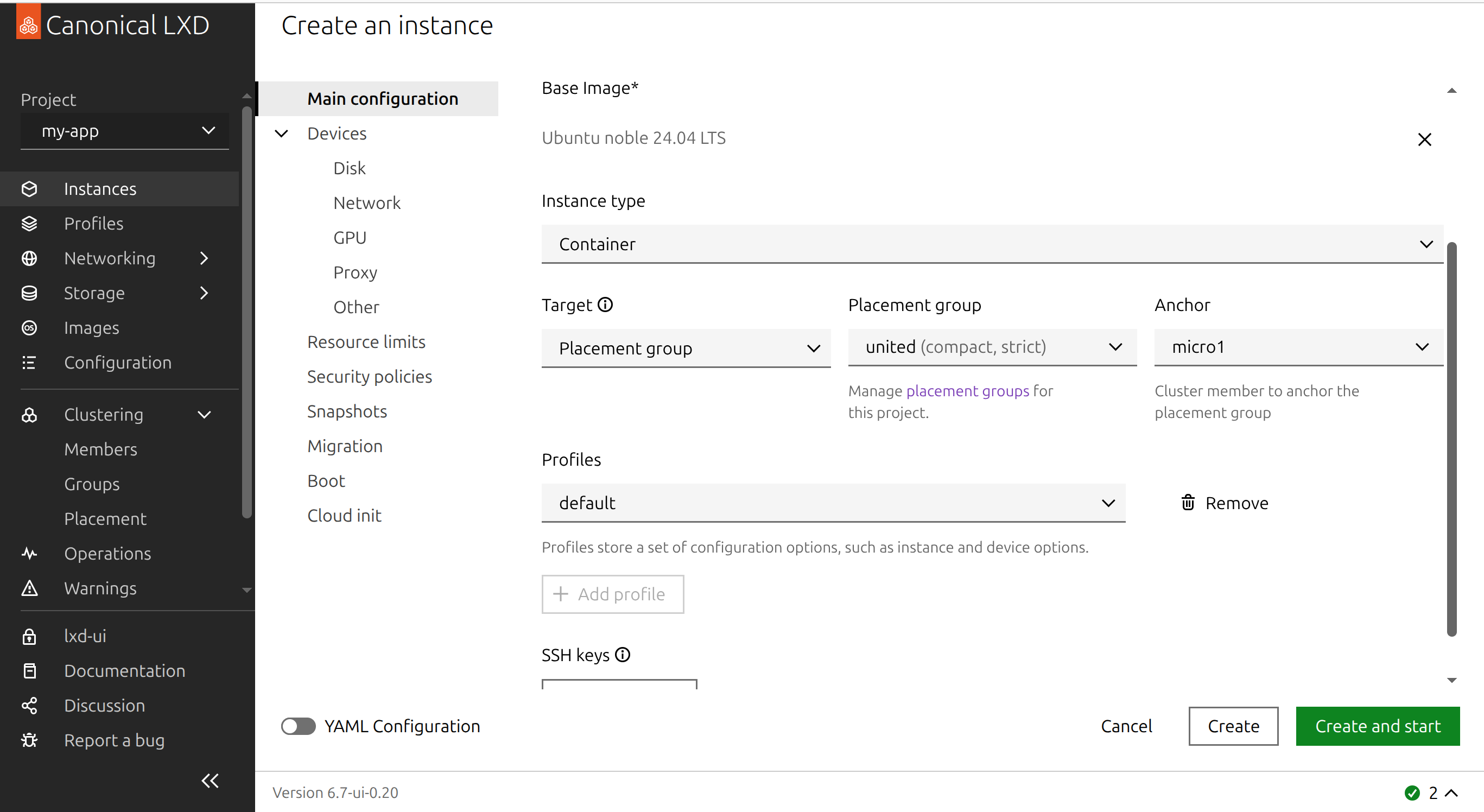Toggle the YAML Configuration switch
Screen dimensions: 1484x812
coord(298,726)
